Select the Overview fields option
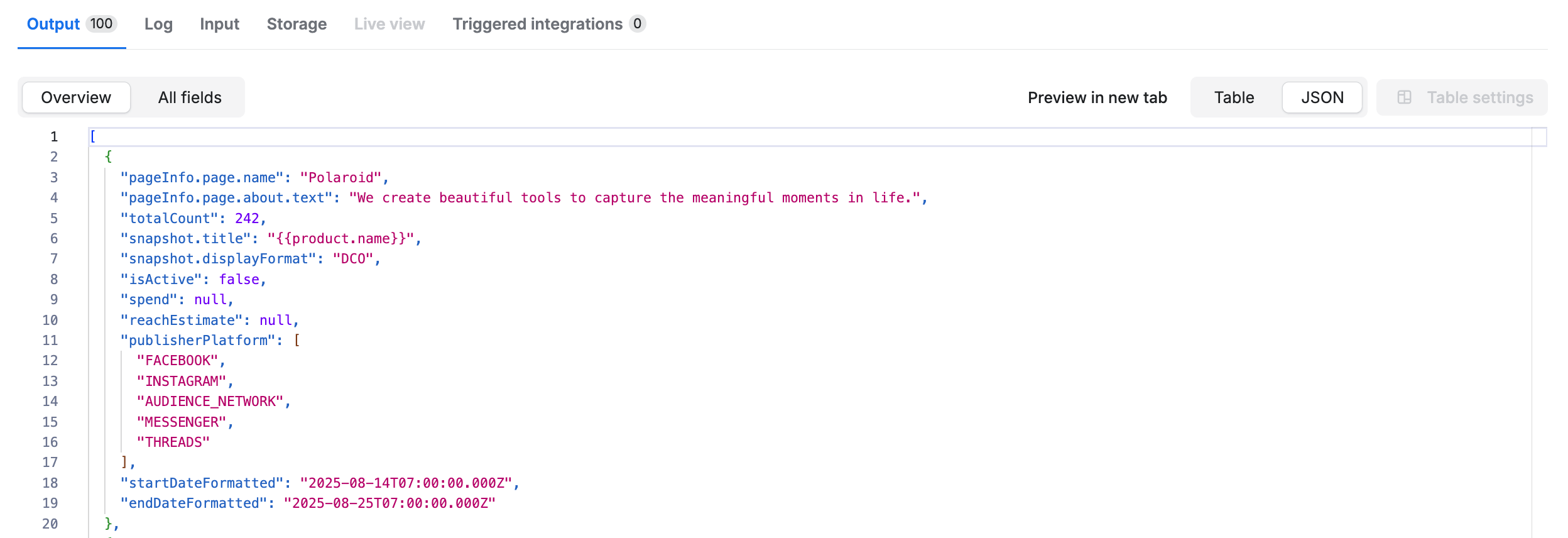 (x=76, y=97)
